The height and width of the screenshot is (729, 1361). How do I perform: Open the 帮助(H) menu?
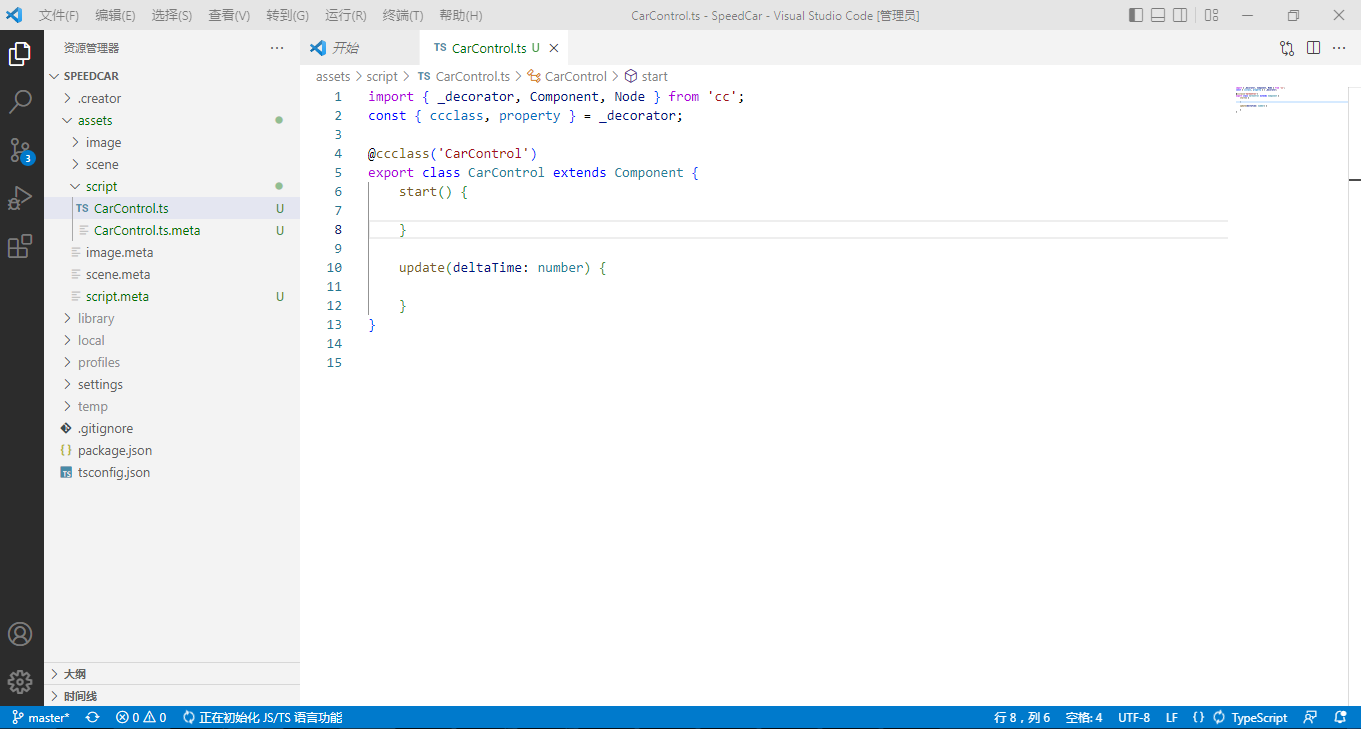461,15
